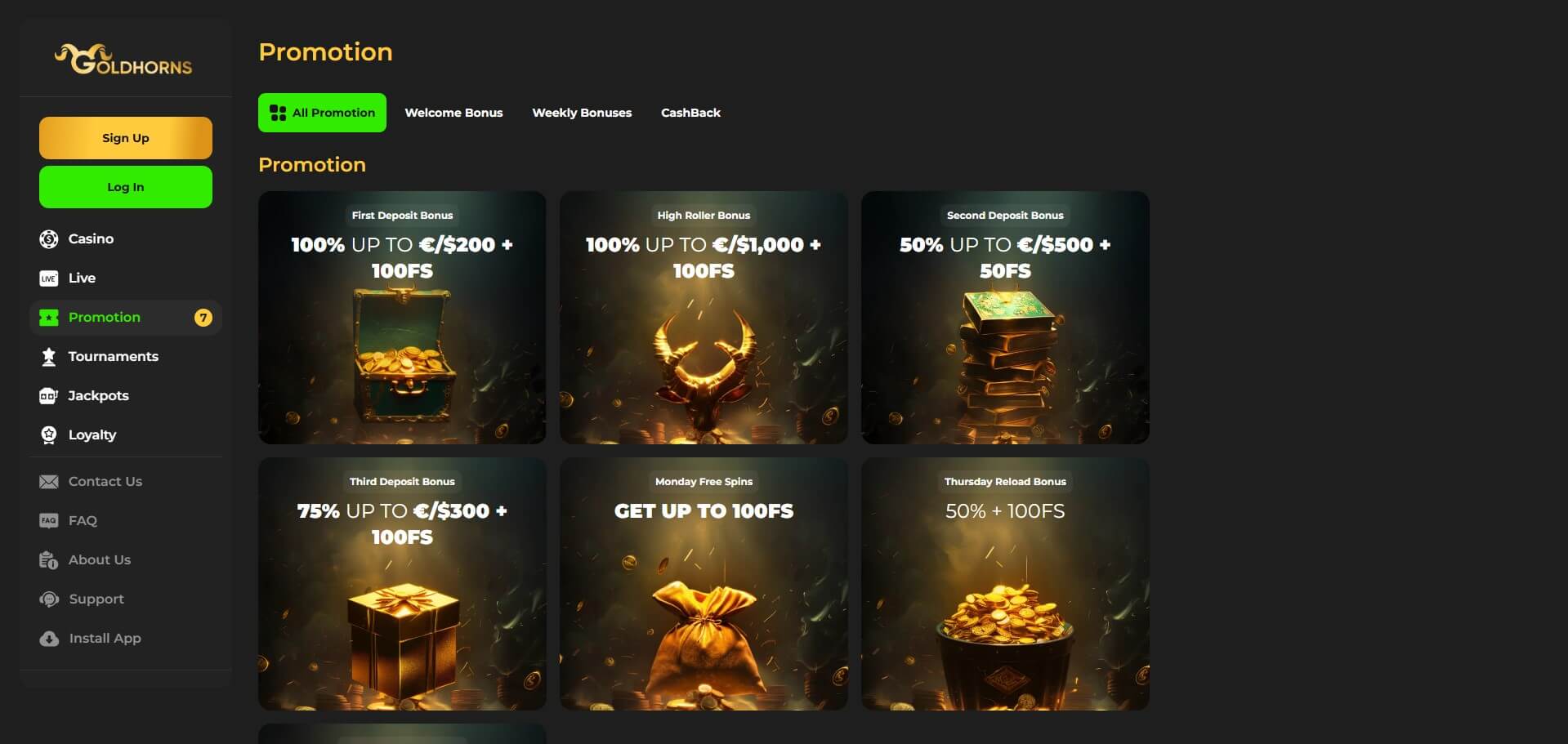Click the Casino chip icon in sidebar

[x=49, y=239]
